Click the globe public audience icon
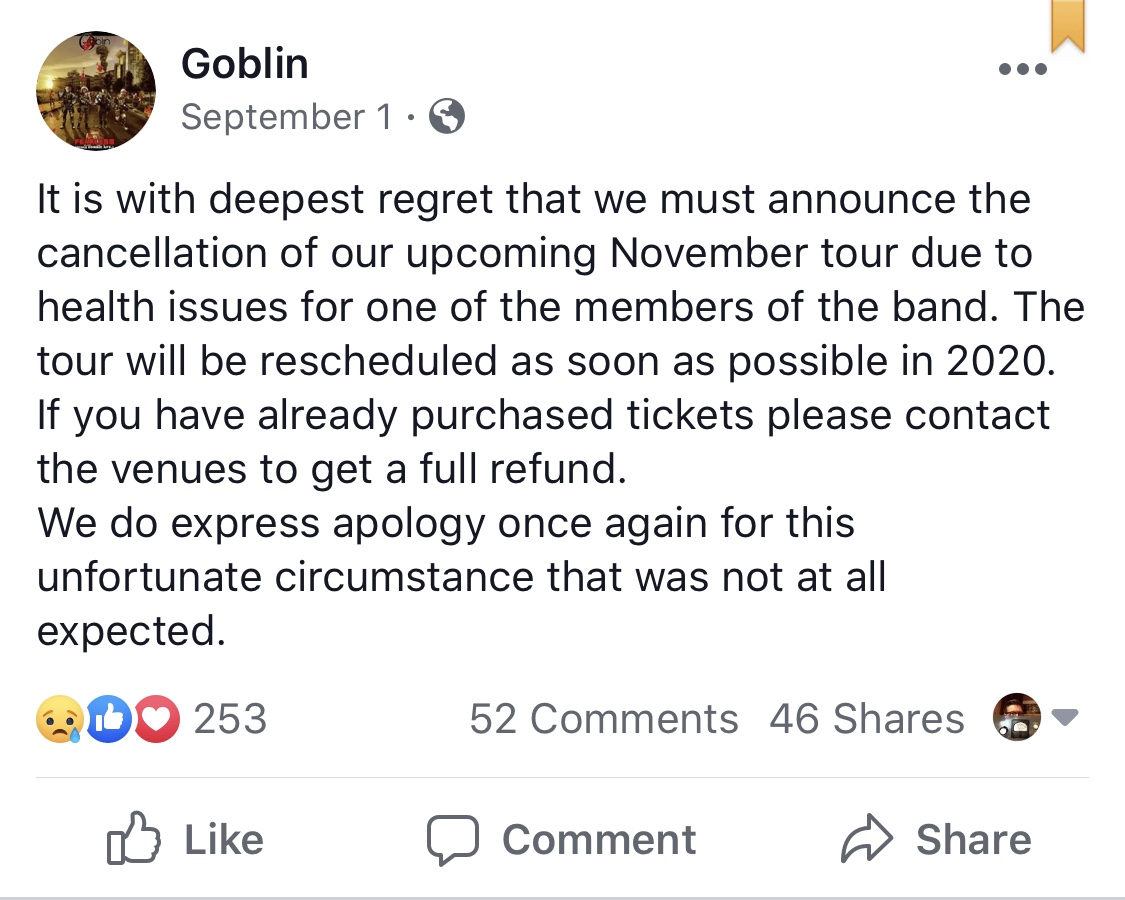 pos(447,118)
